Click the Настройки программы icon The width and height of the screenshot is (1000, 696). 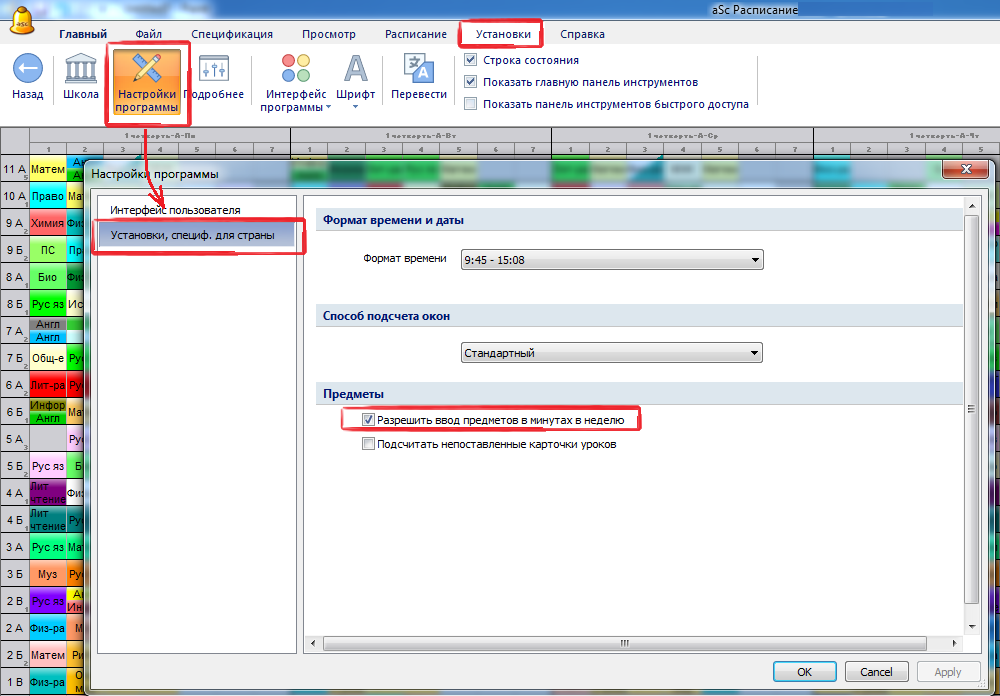(147, 70)
